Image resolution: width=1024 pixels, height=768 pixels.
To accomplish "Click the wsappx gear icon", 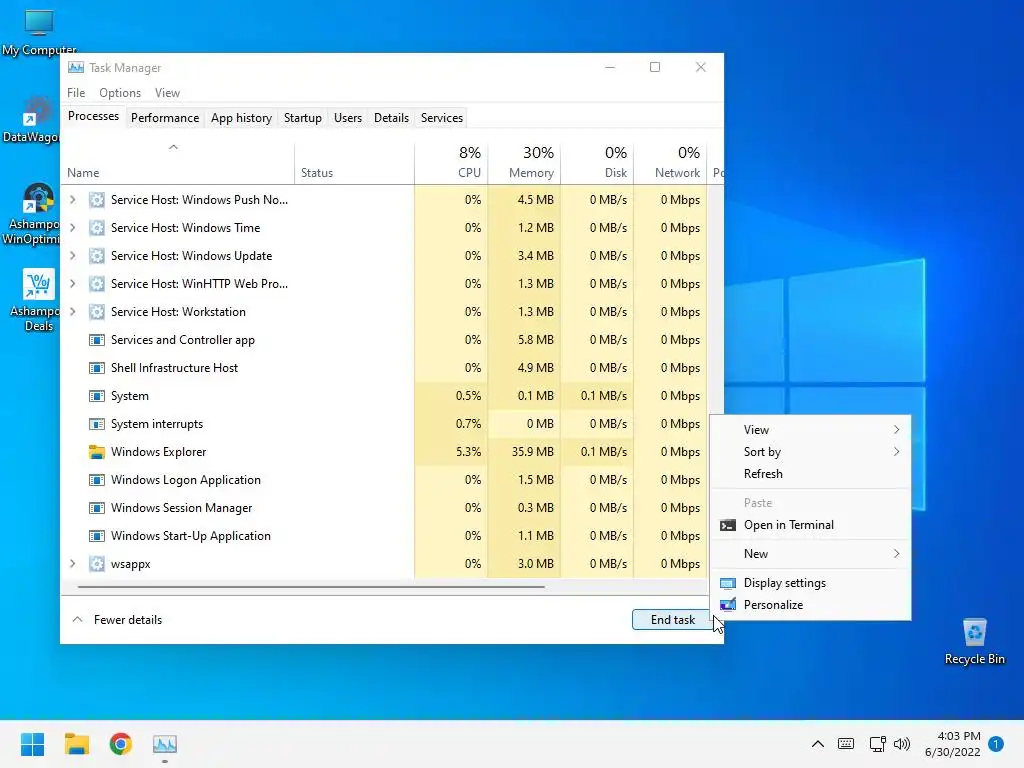I will [x=97, y=564].
